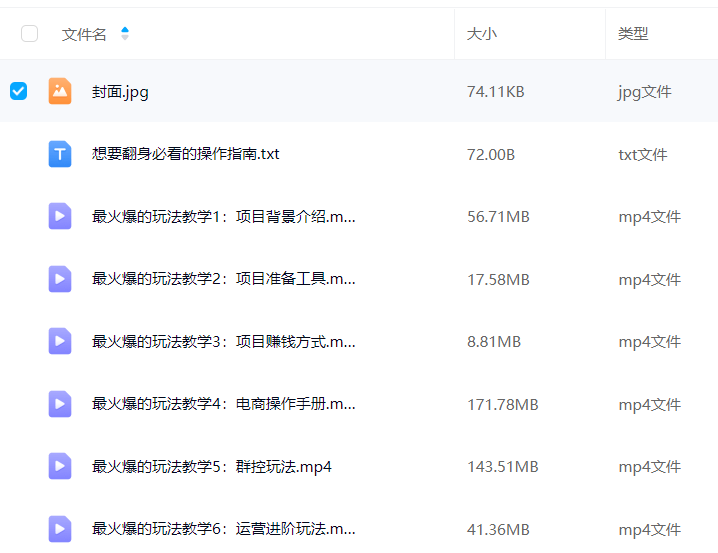
Task: Uncheck the checkbox for 封面.jpg
Action: coord(18,91)
